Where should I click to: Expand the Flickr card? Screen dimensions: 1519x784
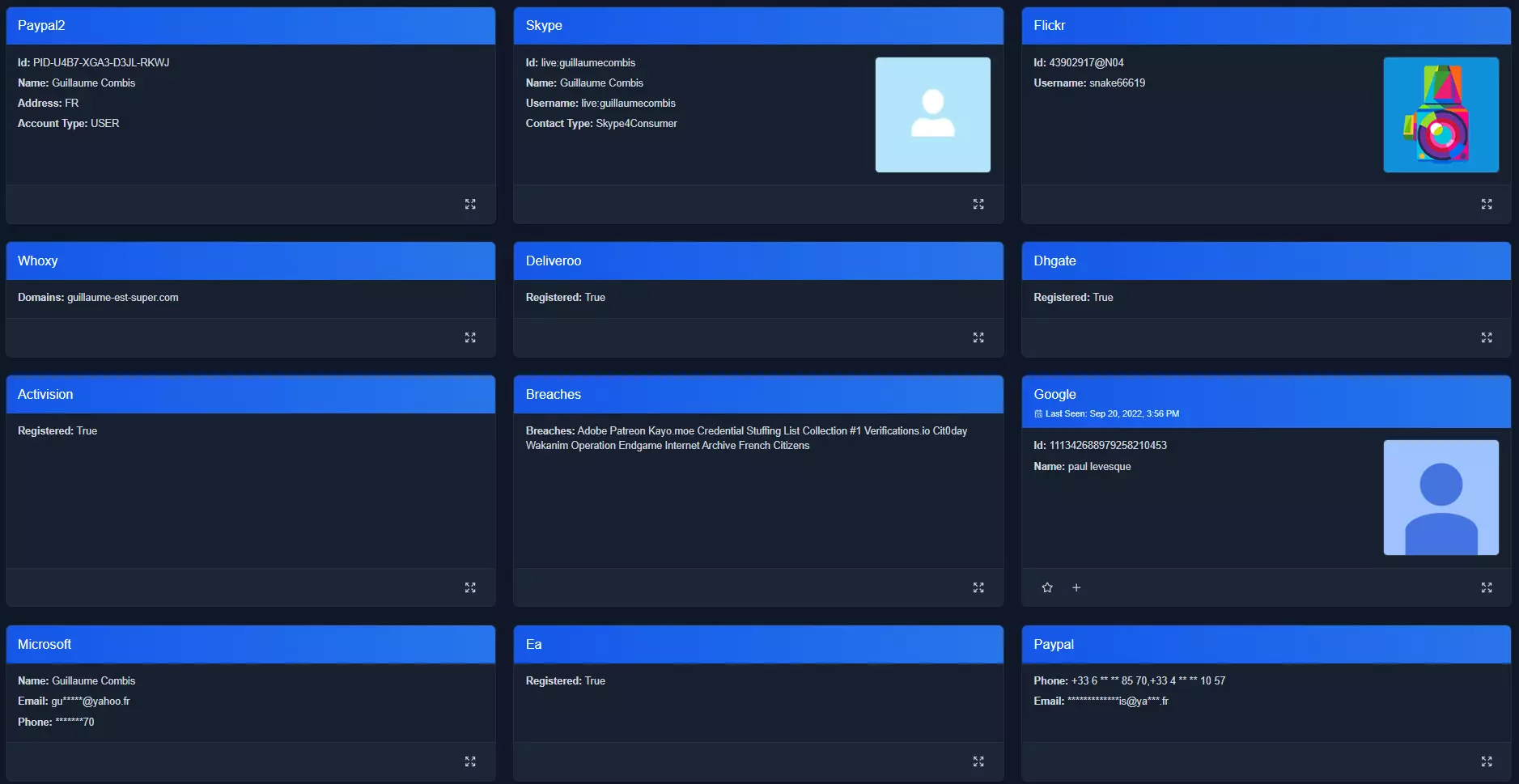[1487, 204]
